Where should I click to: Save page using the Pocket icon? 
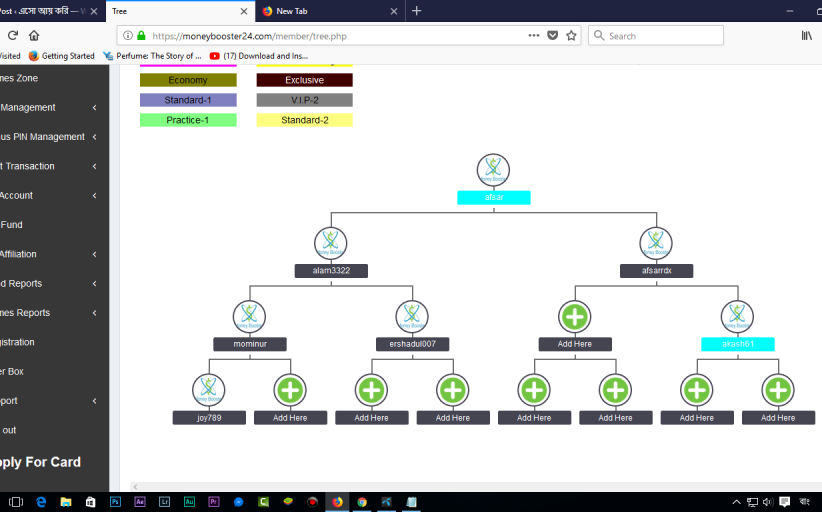click(x=553, y=35)
